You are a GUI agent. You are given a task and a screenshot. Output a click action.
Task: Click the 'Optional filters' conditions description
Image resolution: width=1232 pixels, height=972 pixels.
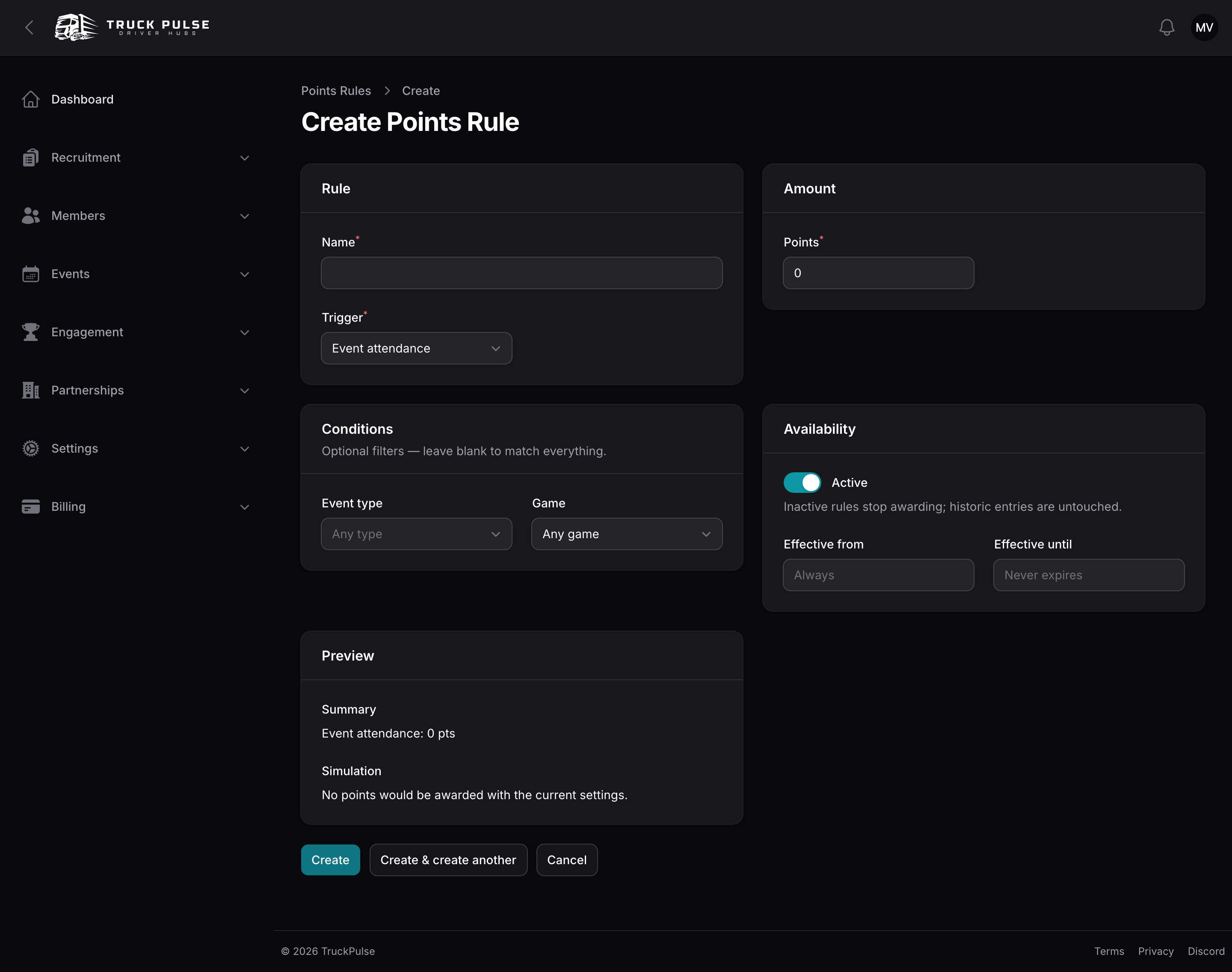[x=464, y=451]
